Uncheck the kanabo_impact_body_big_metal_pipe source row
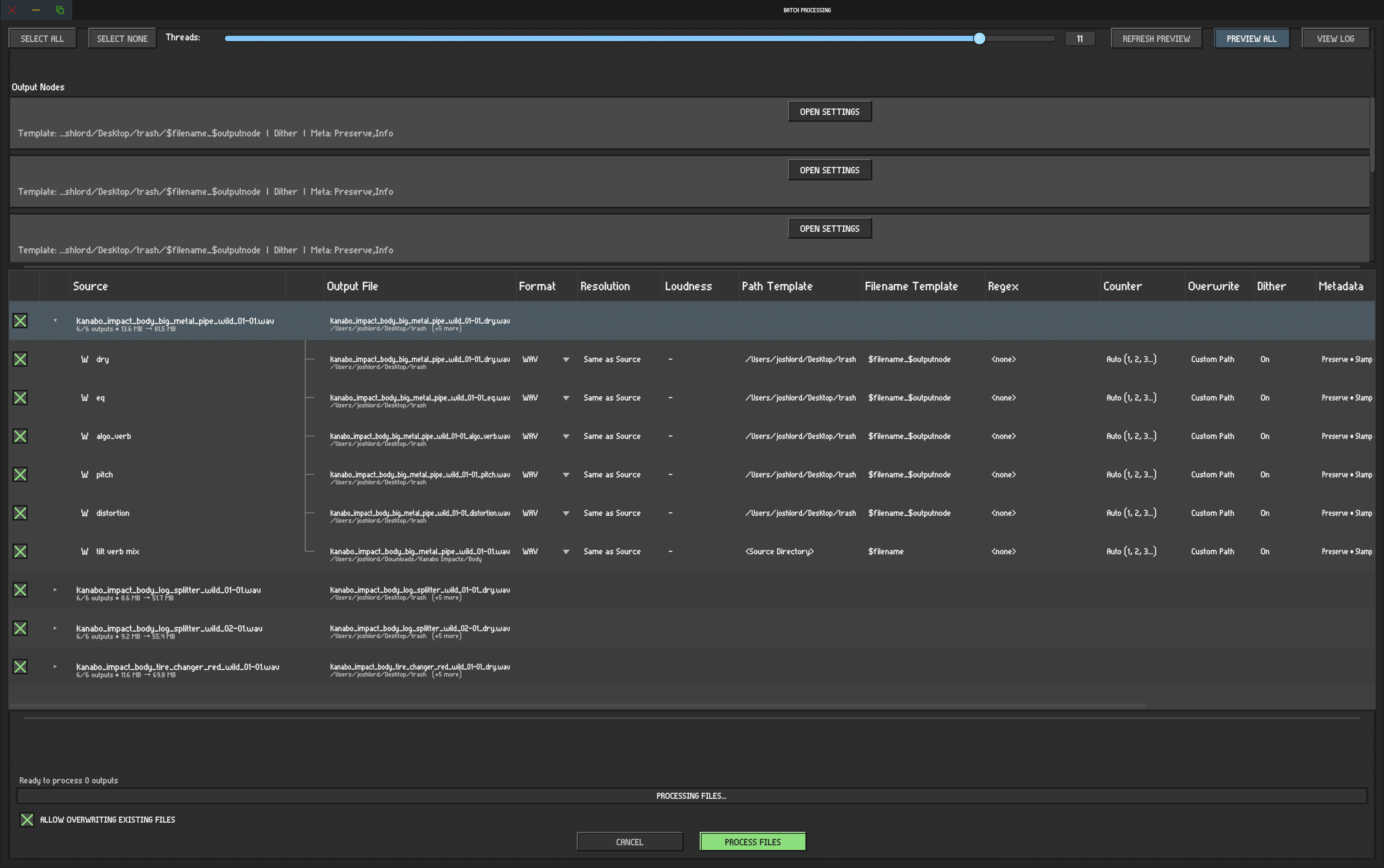Screen dimensions: 1384x868 point(20,320)
